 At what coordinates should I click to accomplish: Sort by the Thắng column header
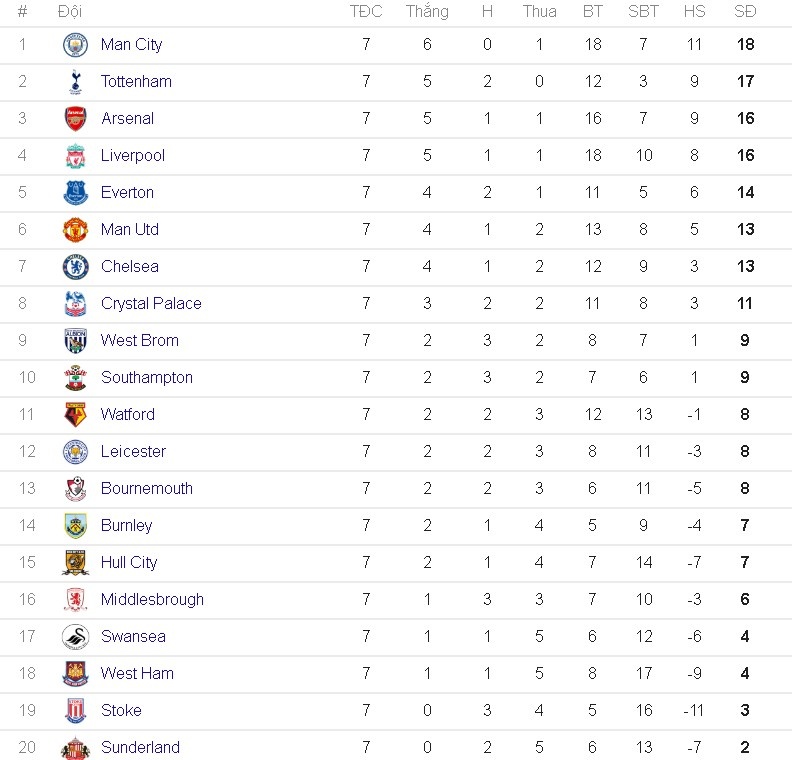(x=427, y=12)
